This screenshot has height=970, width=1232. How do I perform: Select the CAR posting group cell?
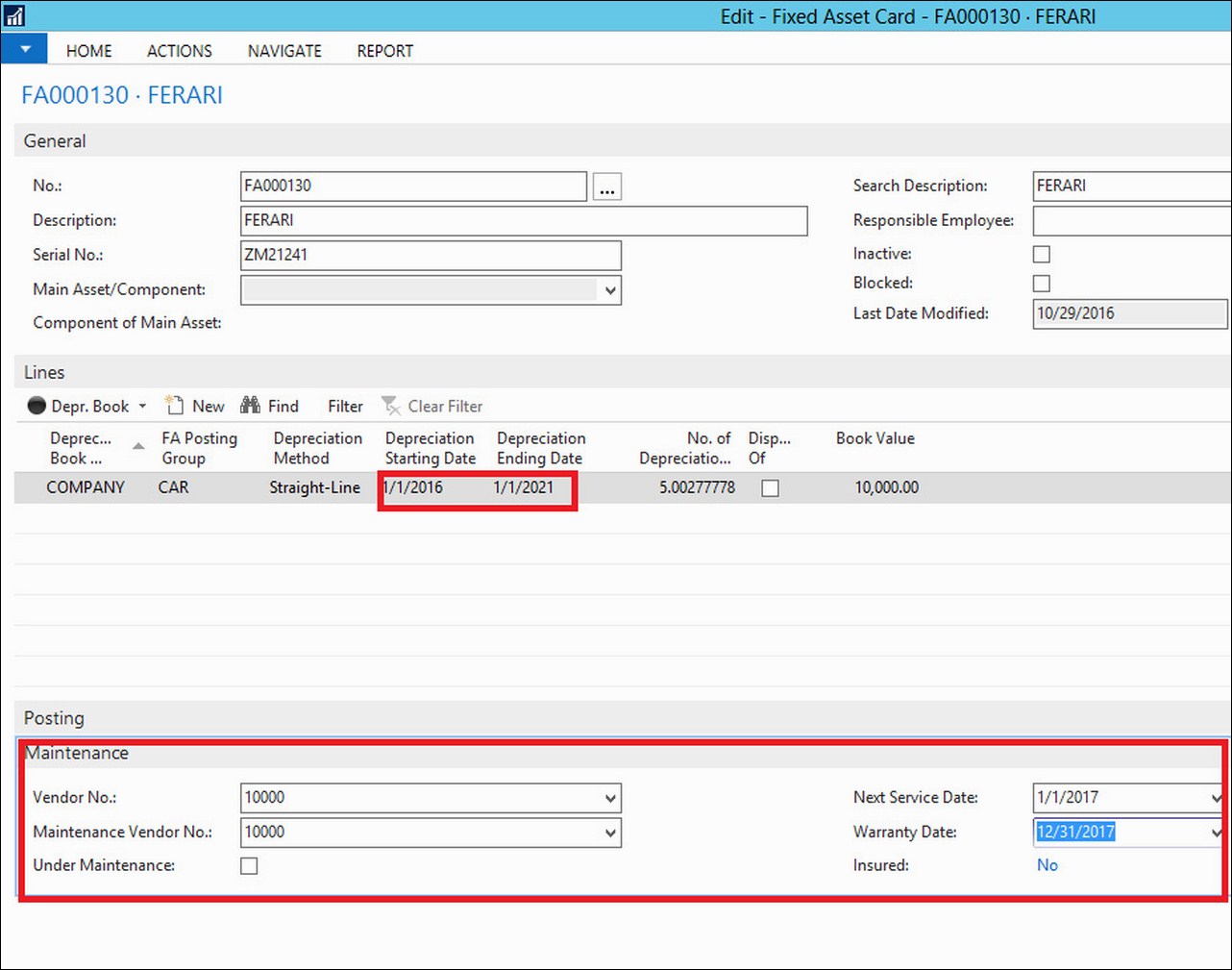click(174, 487)
